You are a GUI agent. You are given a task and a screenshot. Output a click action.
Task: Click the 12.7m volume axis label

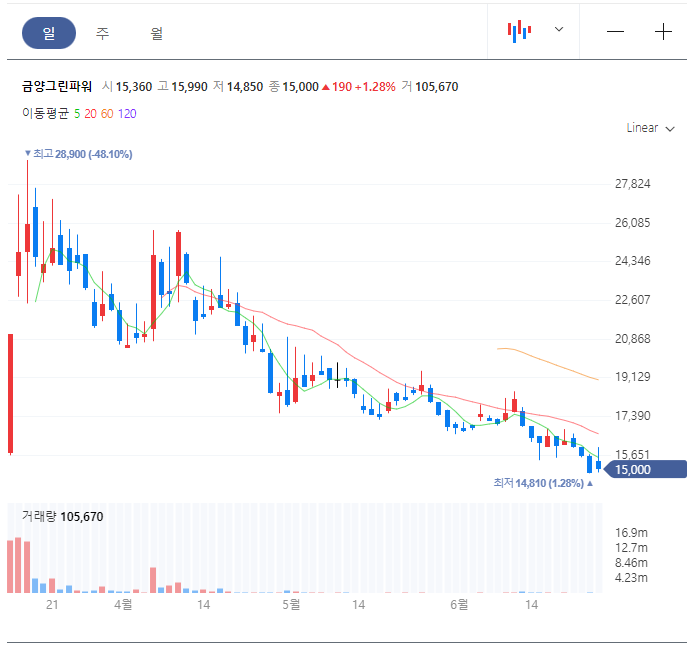click(631, 548)
